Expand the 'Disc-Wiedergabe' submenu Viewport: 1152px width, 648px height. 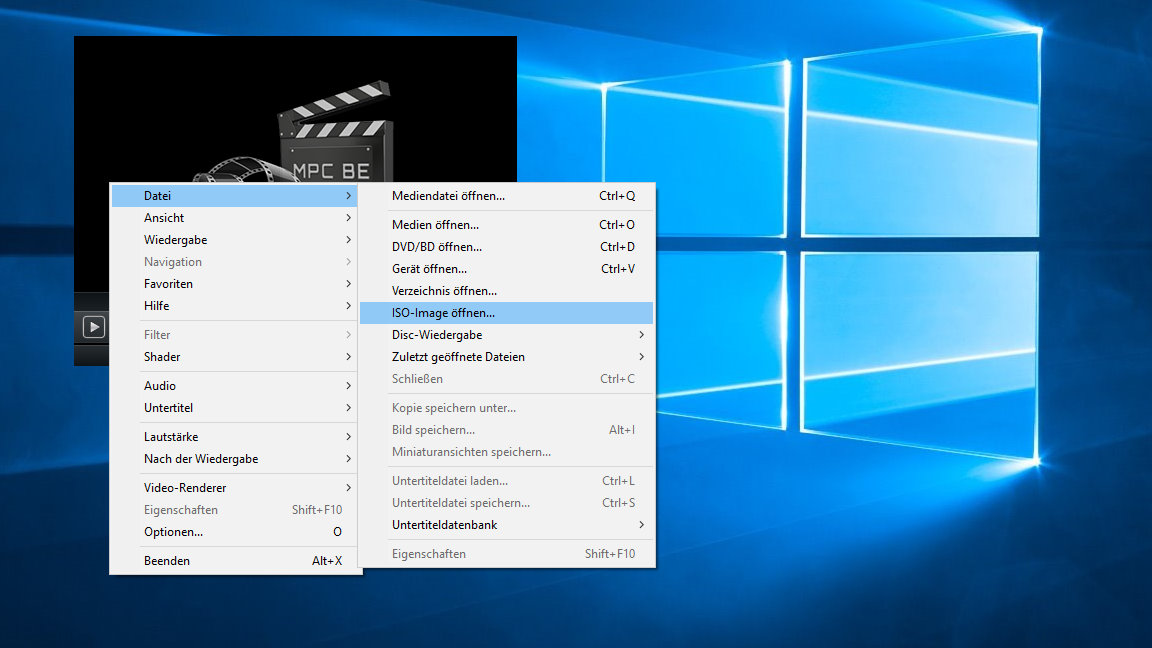(436, 335)
